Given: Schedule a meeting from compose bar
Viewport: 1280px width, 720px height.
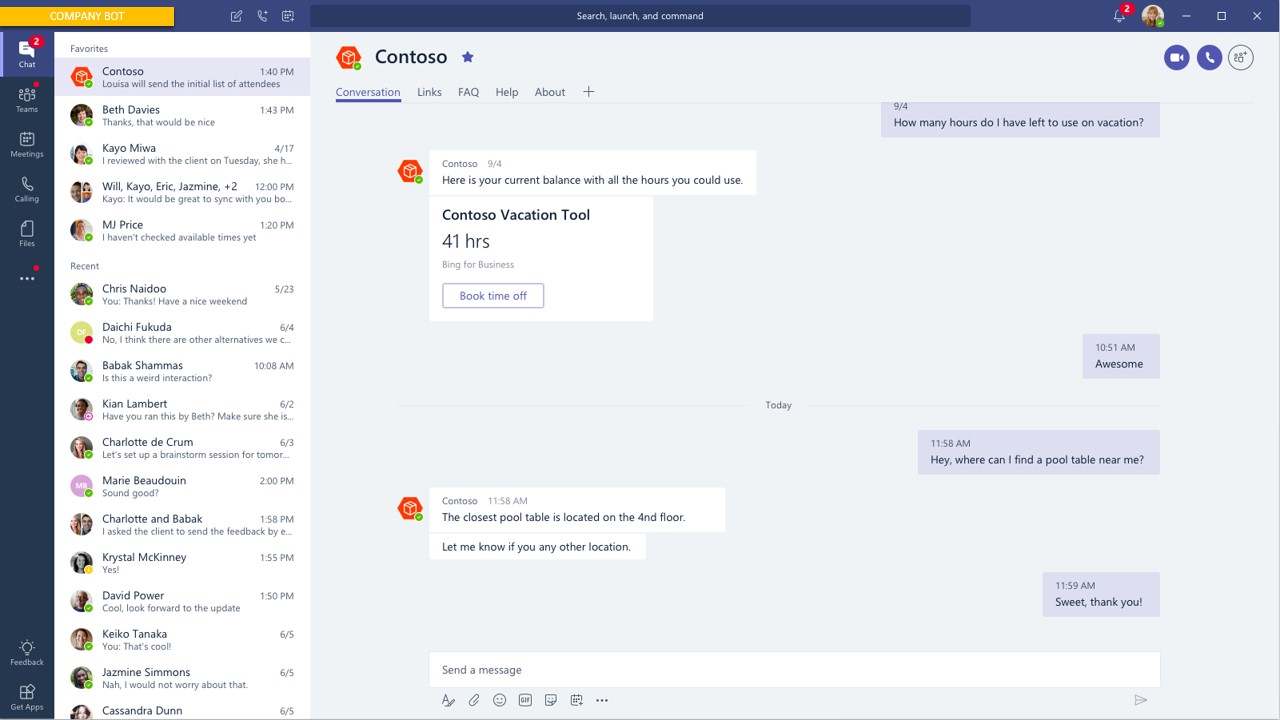Looking at the screenshot, I should point(576,700).
